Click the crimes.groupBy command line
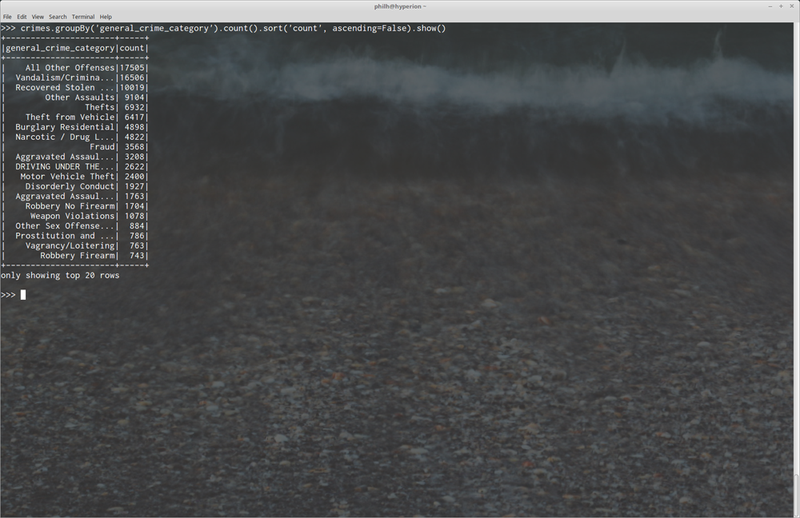The height and width of the screenshot is (518, 800). point(223,28)
